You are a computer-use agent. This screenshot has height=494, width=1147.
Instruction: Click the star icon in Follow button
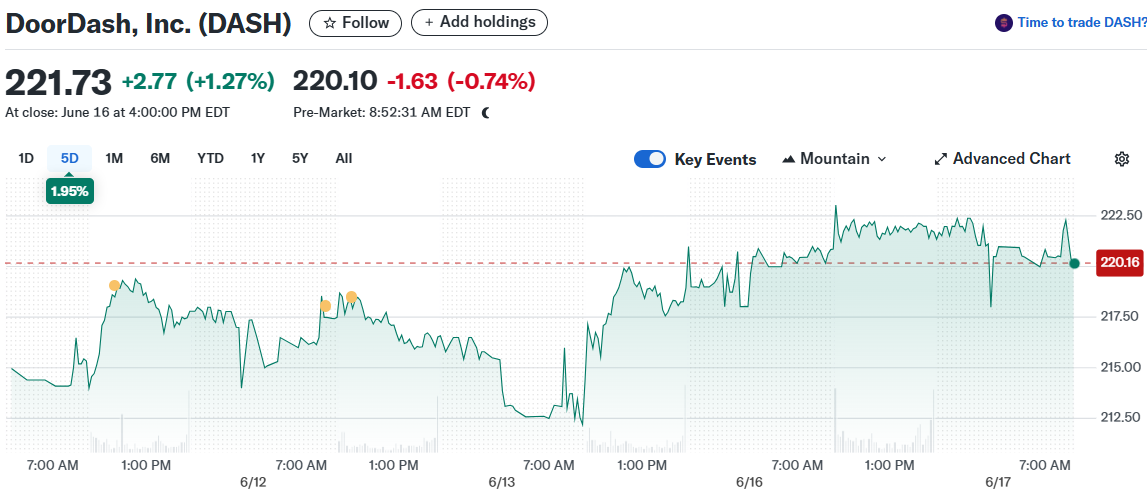coord(330,23)
